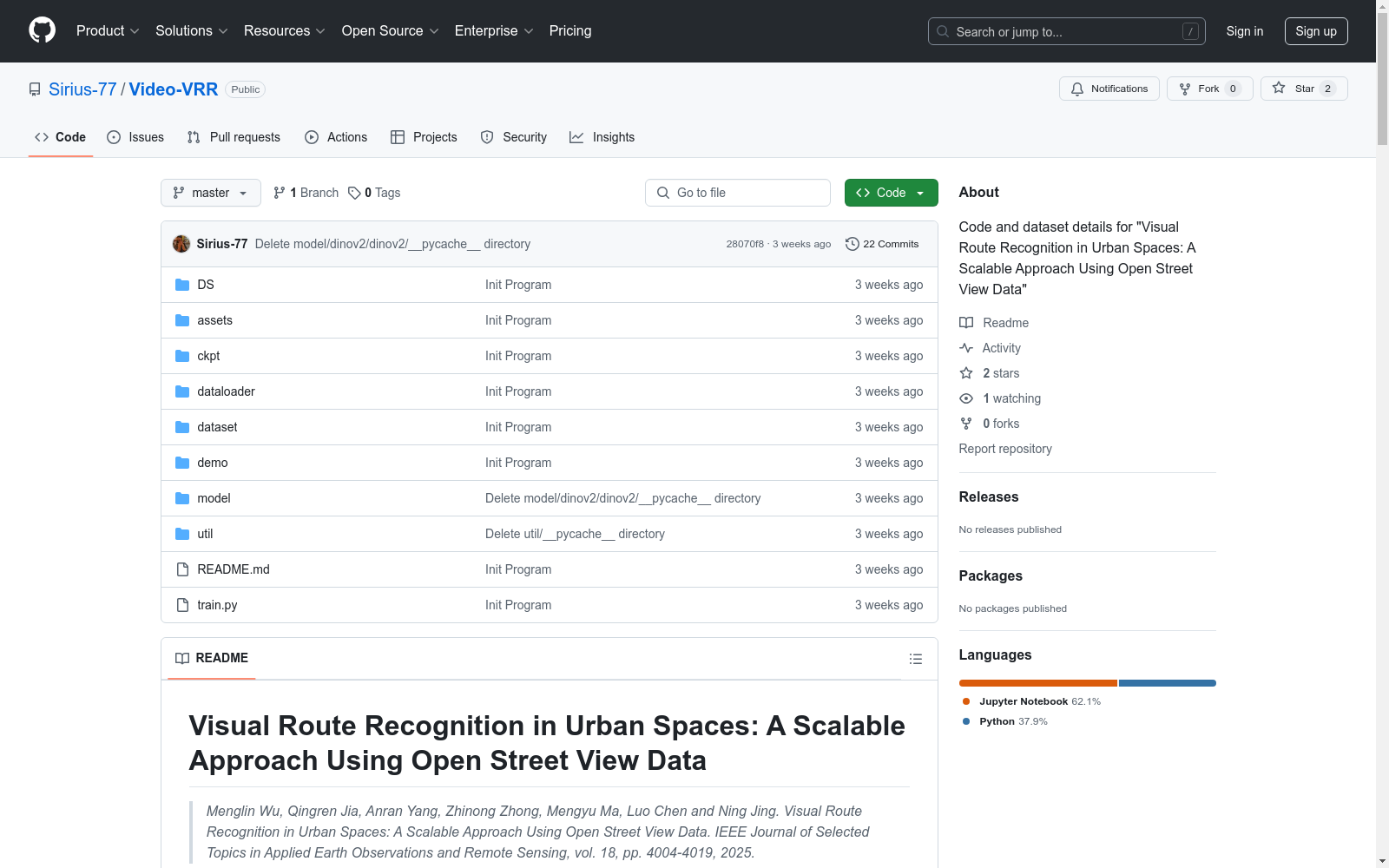Expand the Open Source menu
The height and width of the screenshot is (868, 1389).
point(391,30)
